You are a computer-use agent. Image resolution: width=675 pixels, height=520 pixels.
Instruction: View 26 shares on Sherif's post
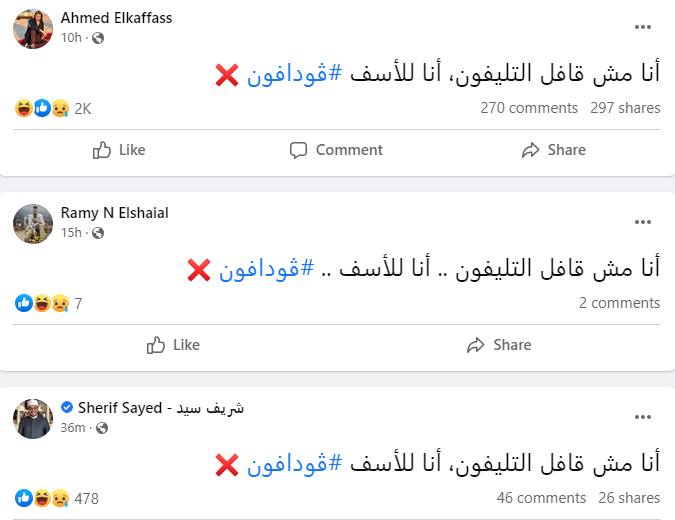coord(629,497)
